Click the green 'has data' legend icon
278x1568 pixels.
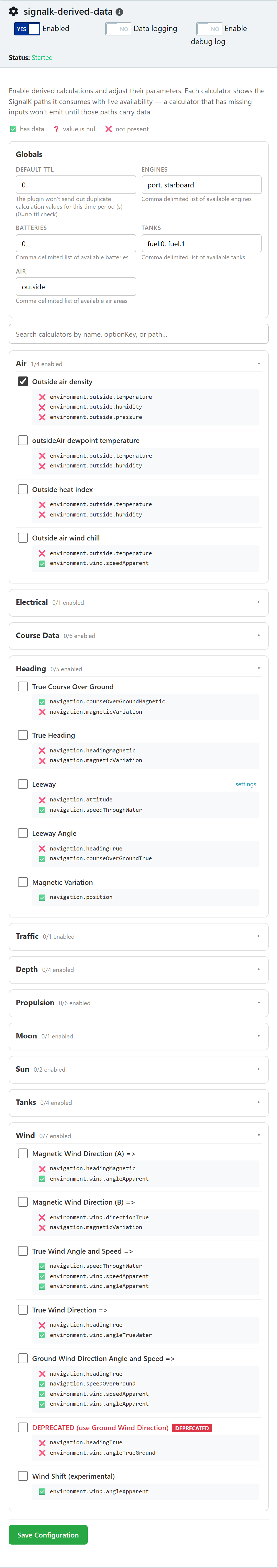pos(13,129)
